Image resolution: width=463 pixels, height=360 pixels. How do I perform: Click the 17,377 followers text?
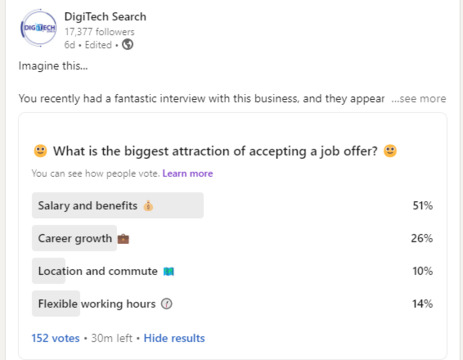(x=99, y=32)
